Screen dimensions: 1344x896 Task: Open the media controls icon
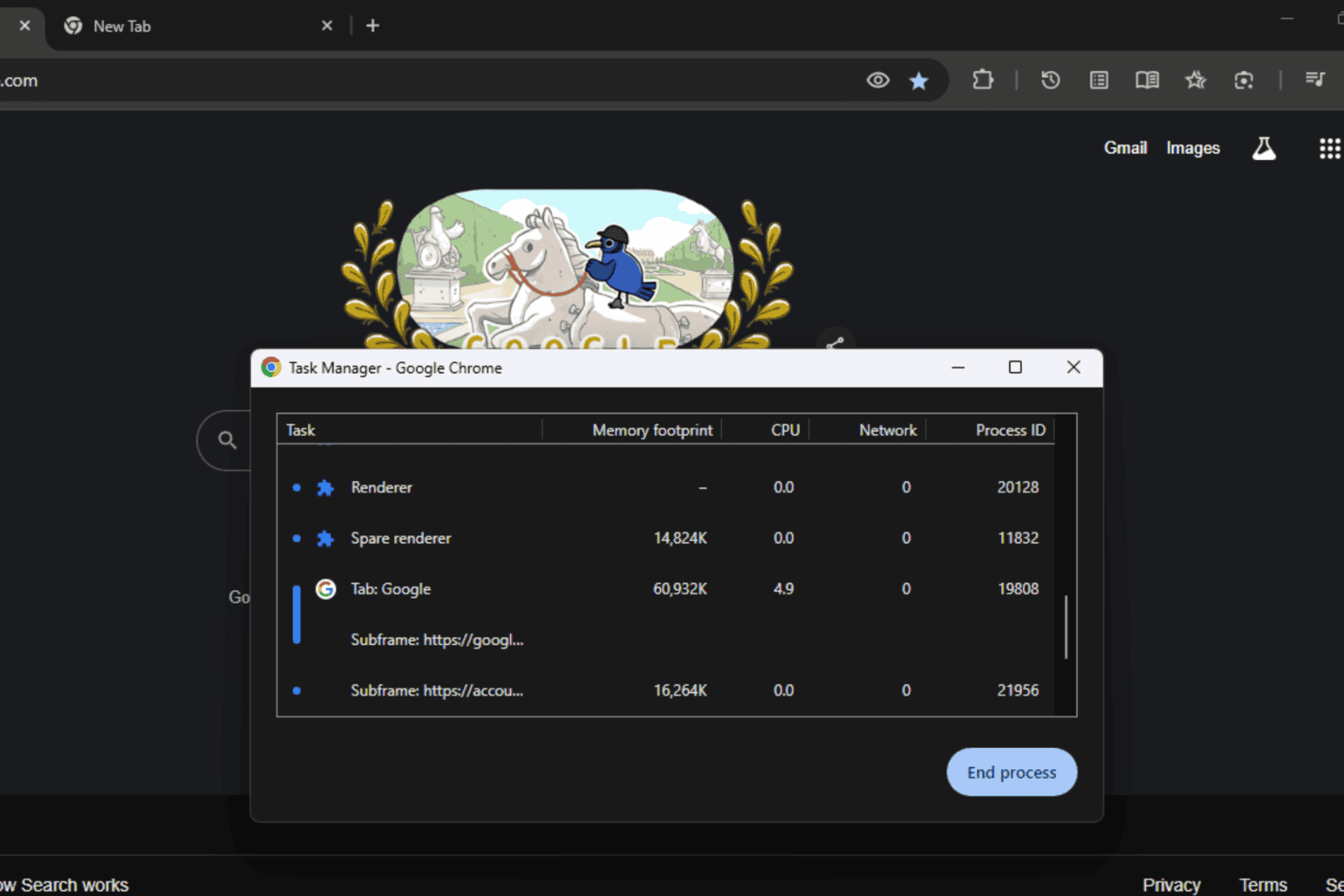pos(1314,80)
